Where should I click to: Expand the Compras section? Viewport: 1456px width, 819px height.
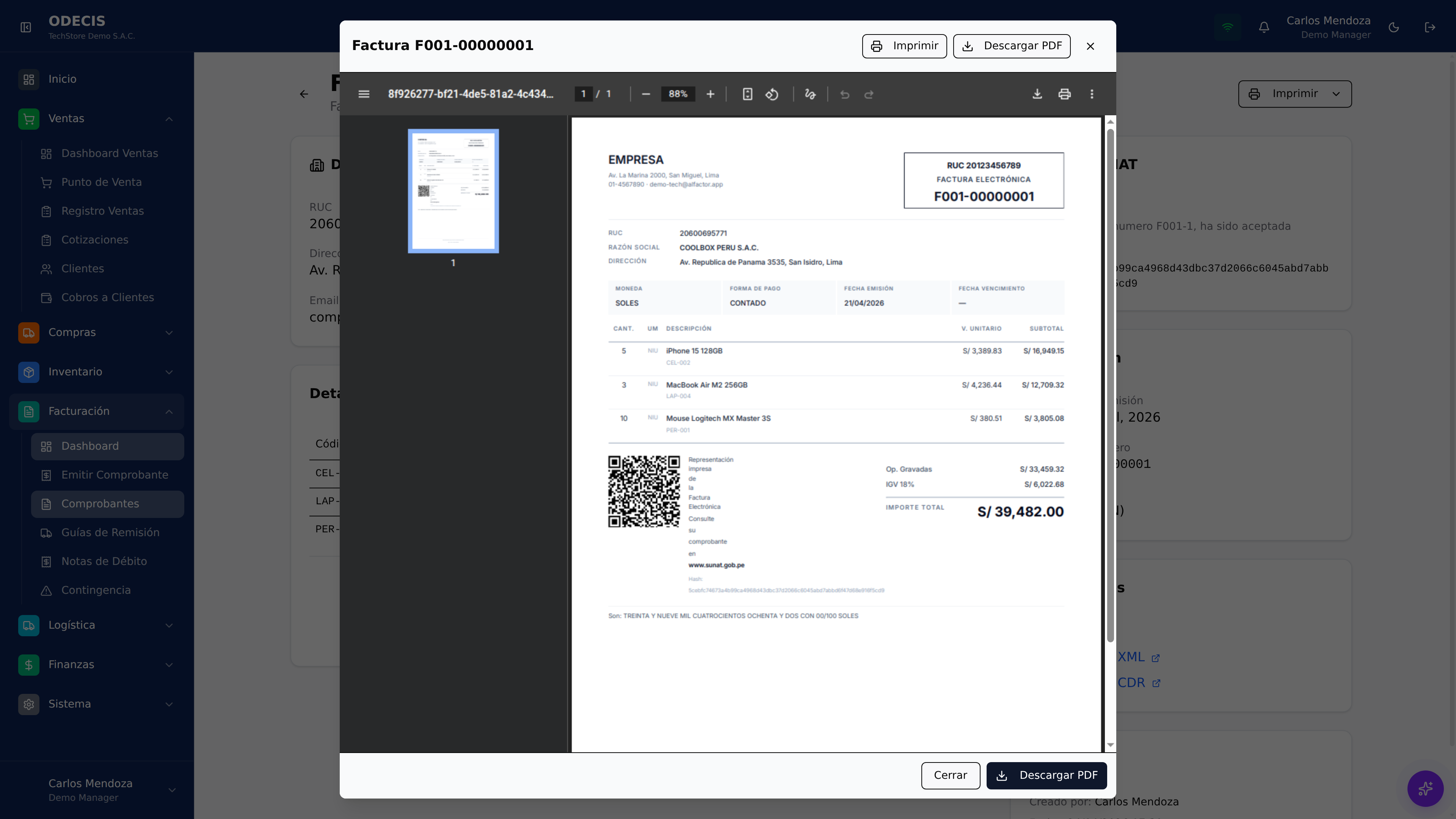[97, 333]
